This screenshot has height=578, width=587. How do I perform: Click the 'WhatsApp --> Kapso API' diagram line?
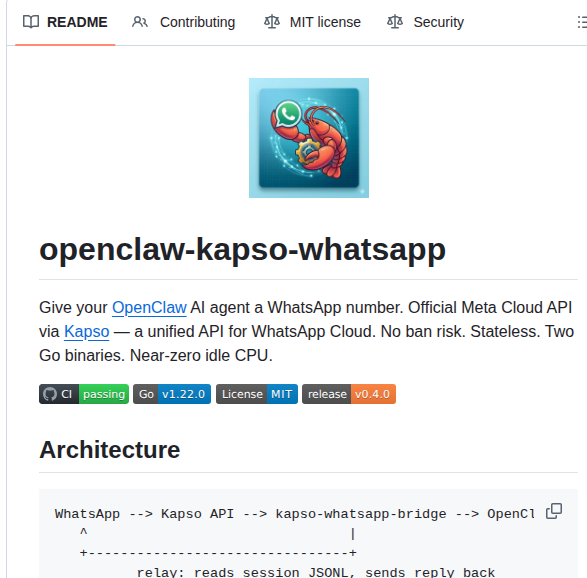(295, 514)
